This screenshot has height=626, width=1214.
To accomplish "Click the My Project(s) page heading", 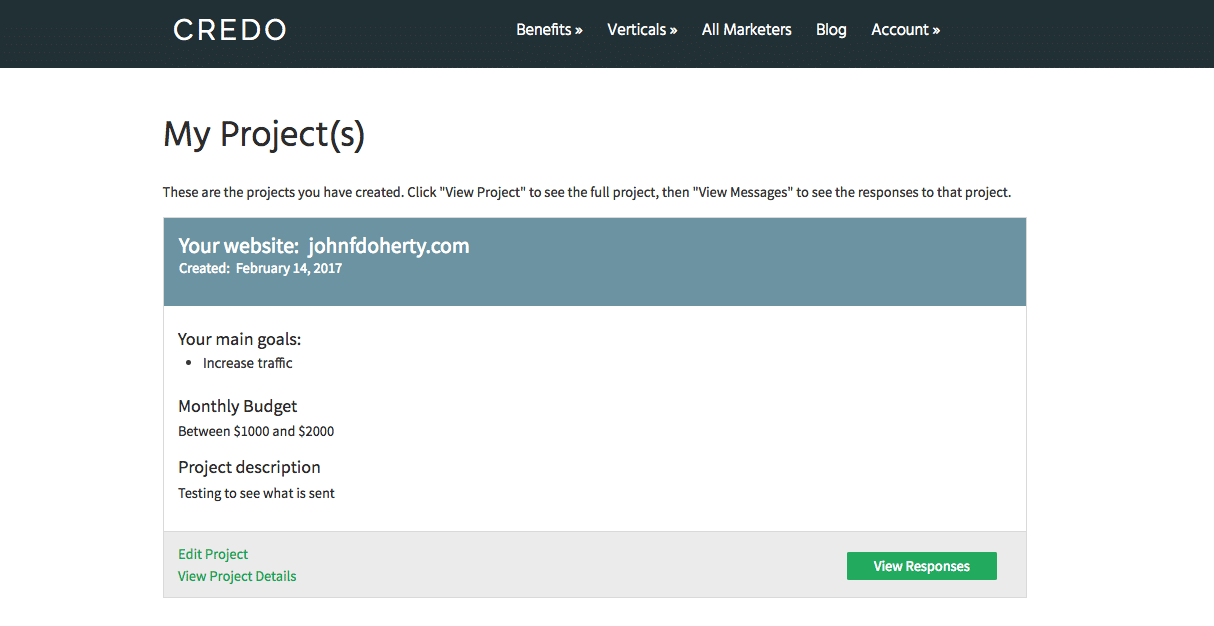I will [263, 133].
